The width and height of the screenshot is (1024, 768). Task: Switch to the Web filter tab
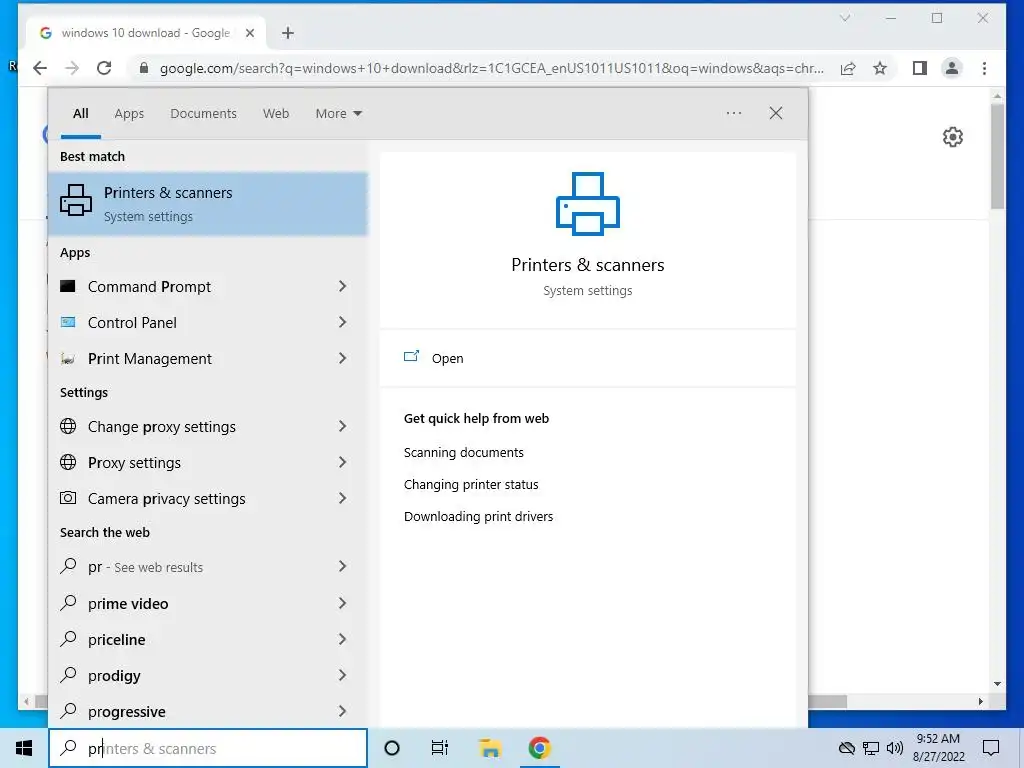276,114
